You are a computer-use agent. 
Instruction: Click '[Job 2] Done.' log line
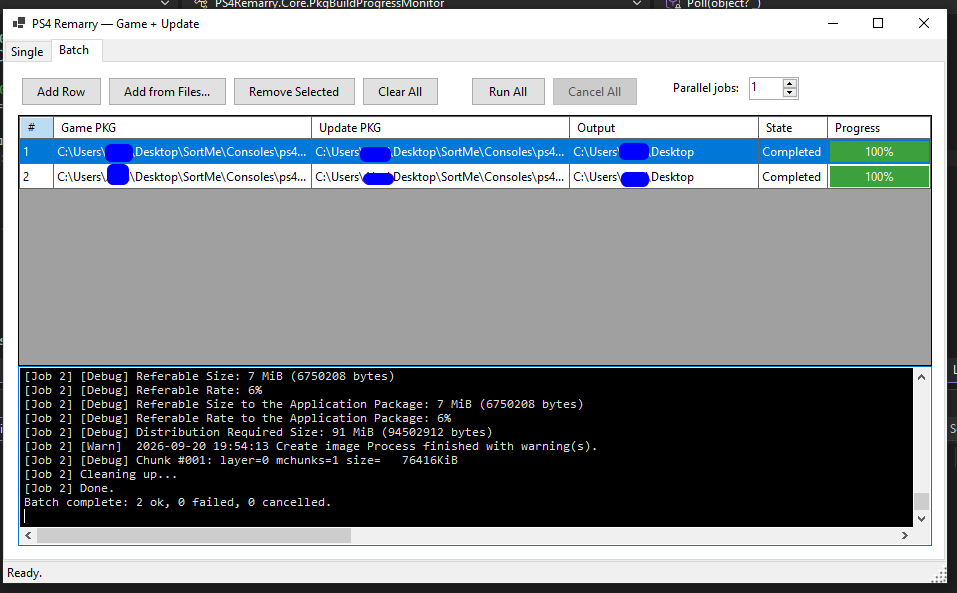[69, 488]
